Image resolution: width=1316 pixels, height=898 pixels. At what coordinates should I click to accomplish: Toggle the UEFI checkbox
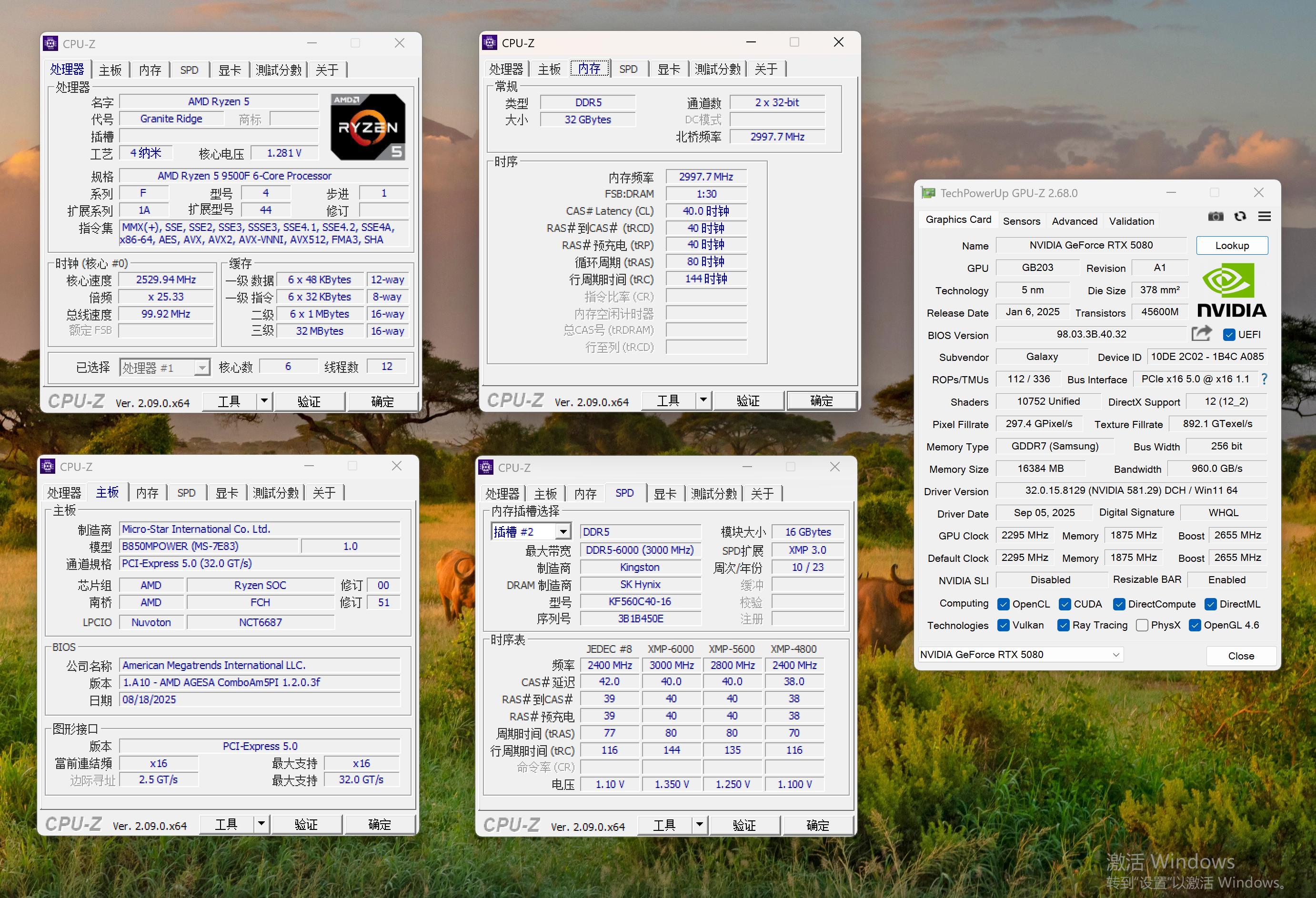(x=1229, y=335)
